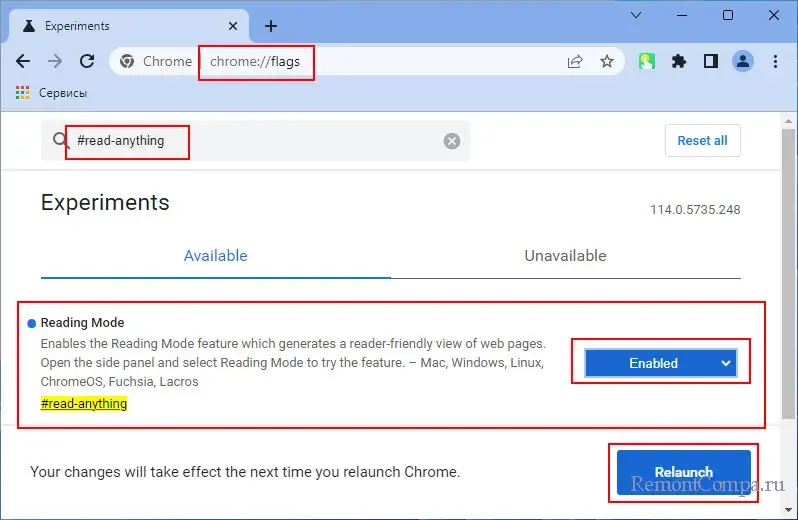Open Chrome three-dot menu
Viewport: 798px width, 520px height.
tap(775, 61)
